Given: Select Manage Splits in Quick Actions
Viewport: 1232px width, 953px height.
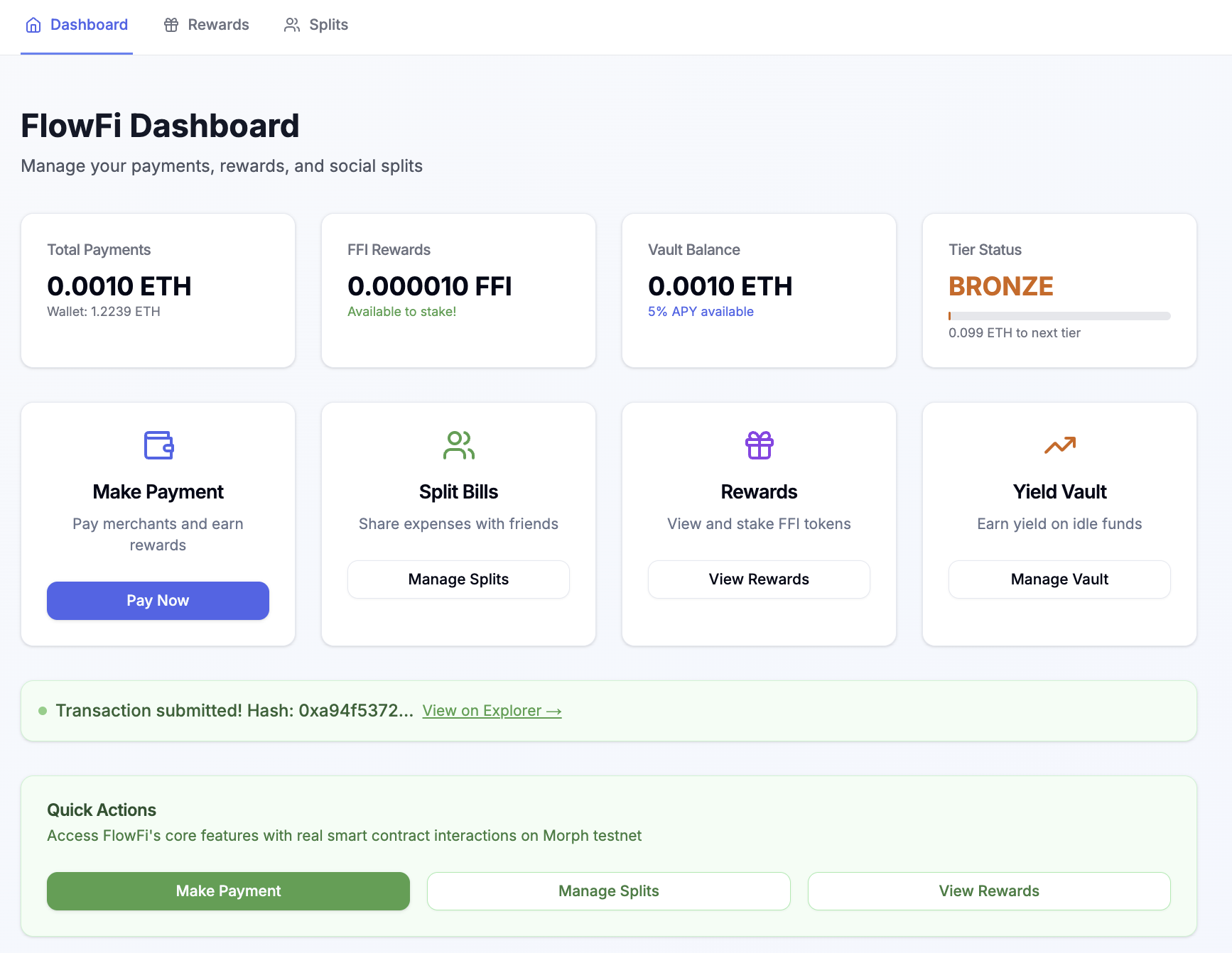Looking at the screenshot, I should 608,891.
